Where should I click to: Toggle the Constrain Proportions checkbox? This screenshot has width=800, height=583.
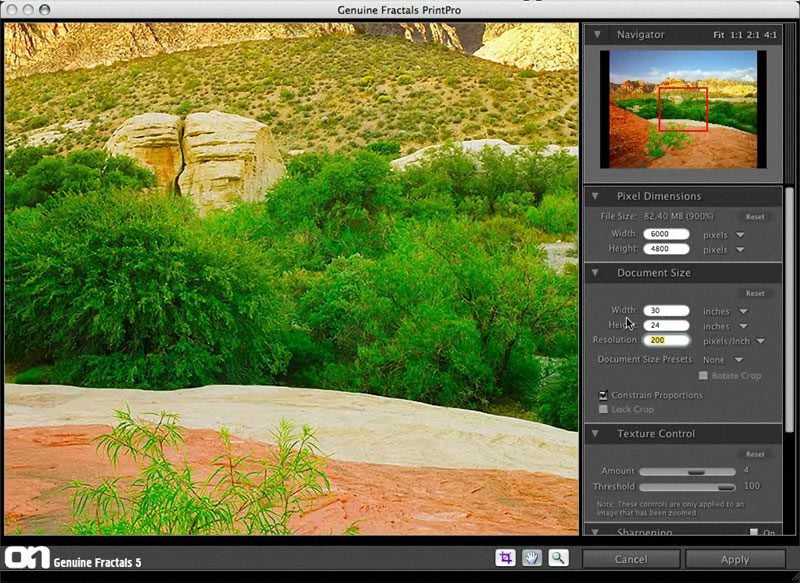tap(603, 395)
